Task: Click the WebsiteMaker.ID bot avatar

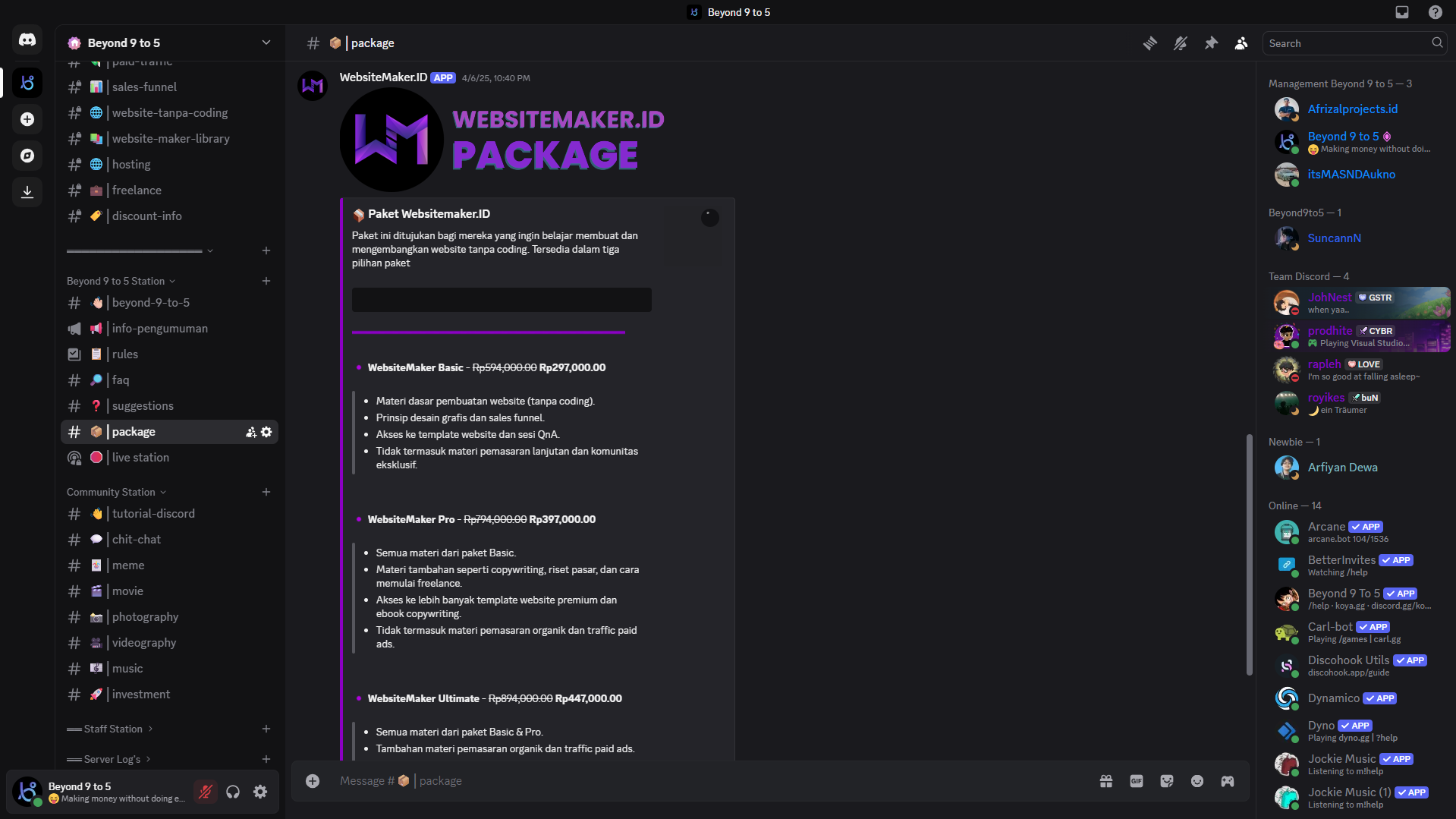Action: (313, 86)
